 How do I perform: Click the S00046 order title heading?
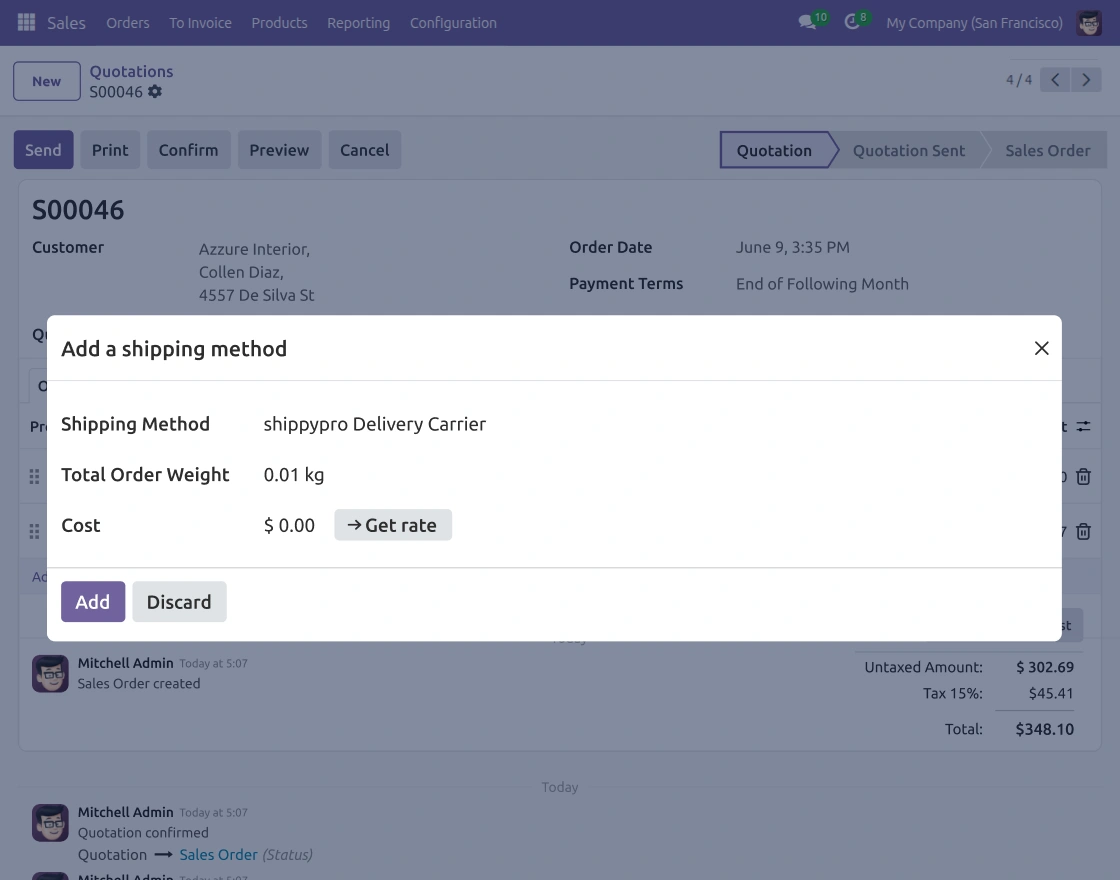point(78,210)
